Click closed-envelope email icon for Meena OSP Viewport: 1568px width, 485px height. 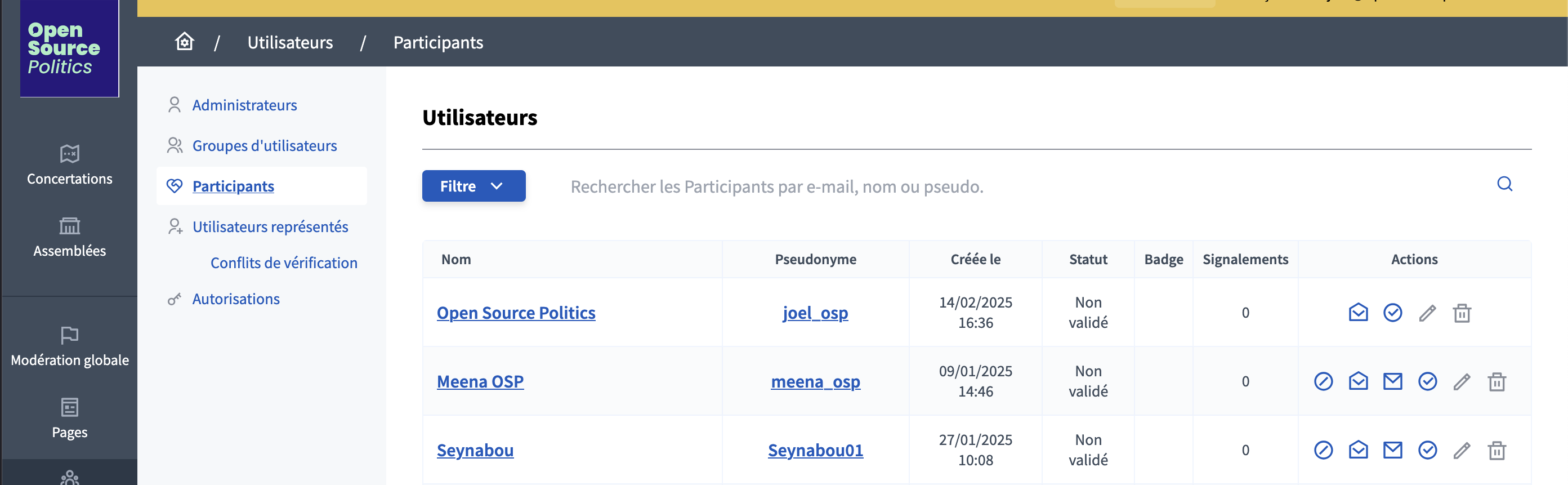(x=1393, y=381)
